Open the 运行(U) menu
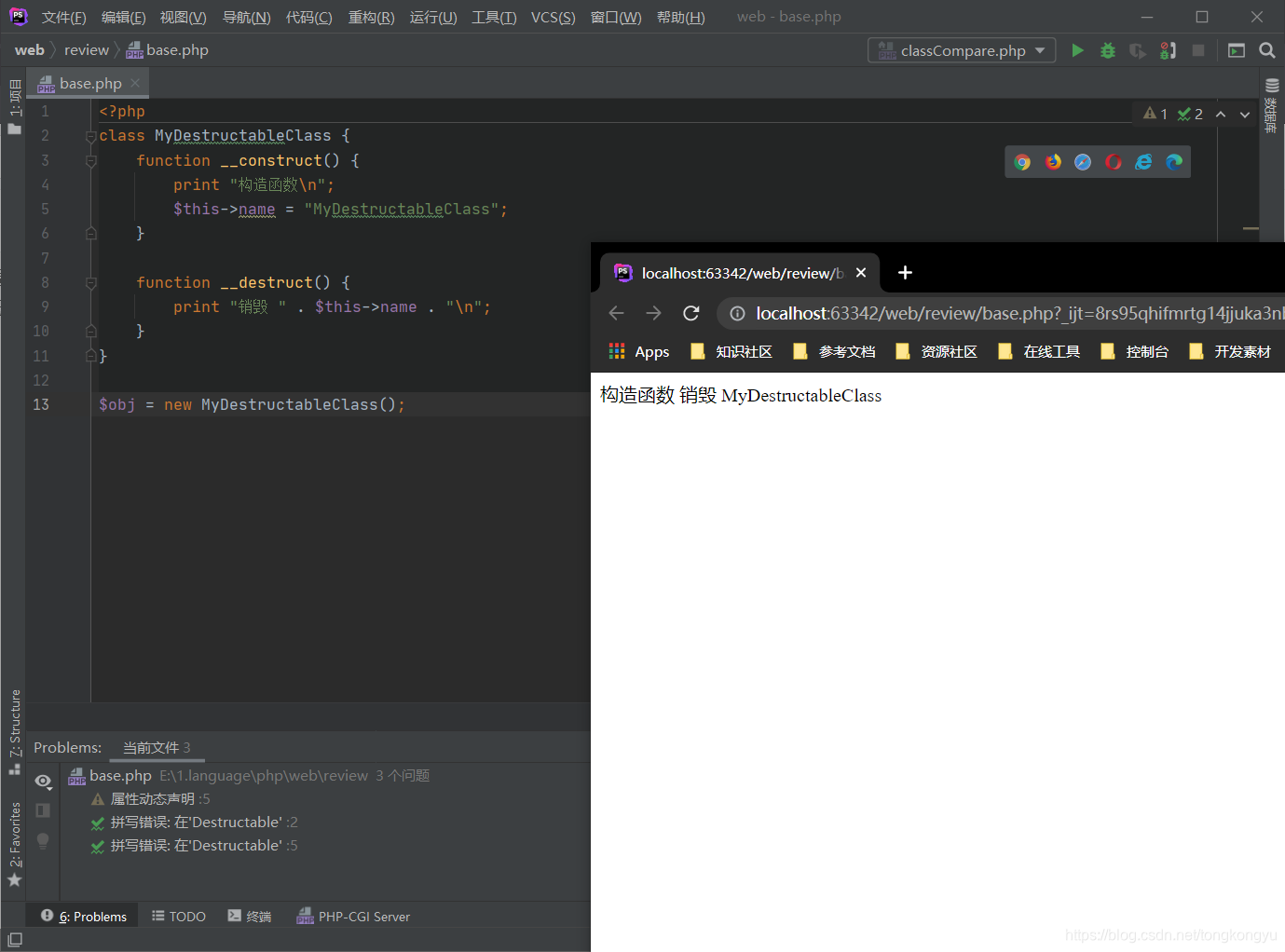 coord(433,17)
